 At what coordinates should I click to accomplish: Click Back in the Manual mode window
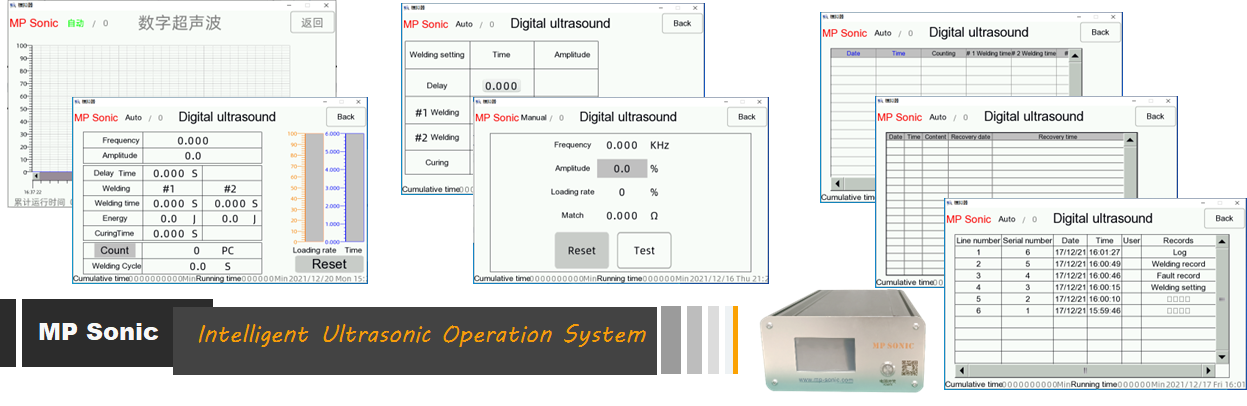746,117
